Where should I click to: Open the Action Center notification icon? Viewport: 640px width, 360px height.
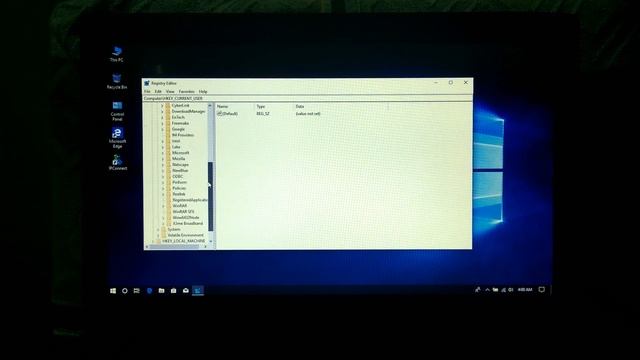click(x=542, y=290)
